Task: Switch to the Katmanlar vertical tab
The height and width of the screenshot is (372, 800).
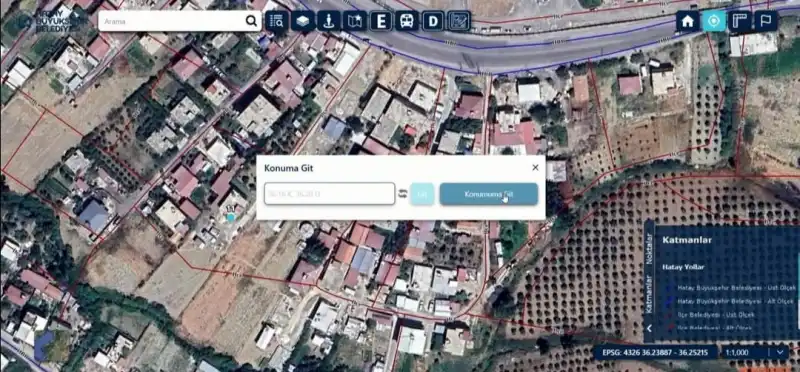Action: (x=649, y=294)
